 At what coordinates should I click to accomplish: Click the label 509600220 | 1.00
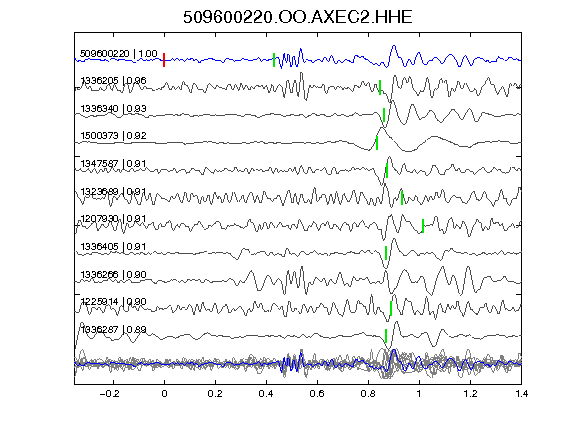119,54
